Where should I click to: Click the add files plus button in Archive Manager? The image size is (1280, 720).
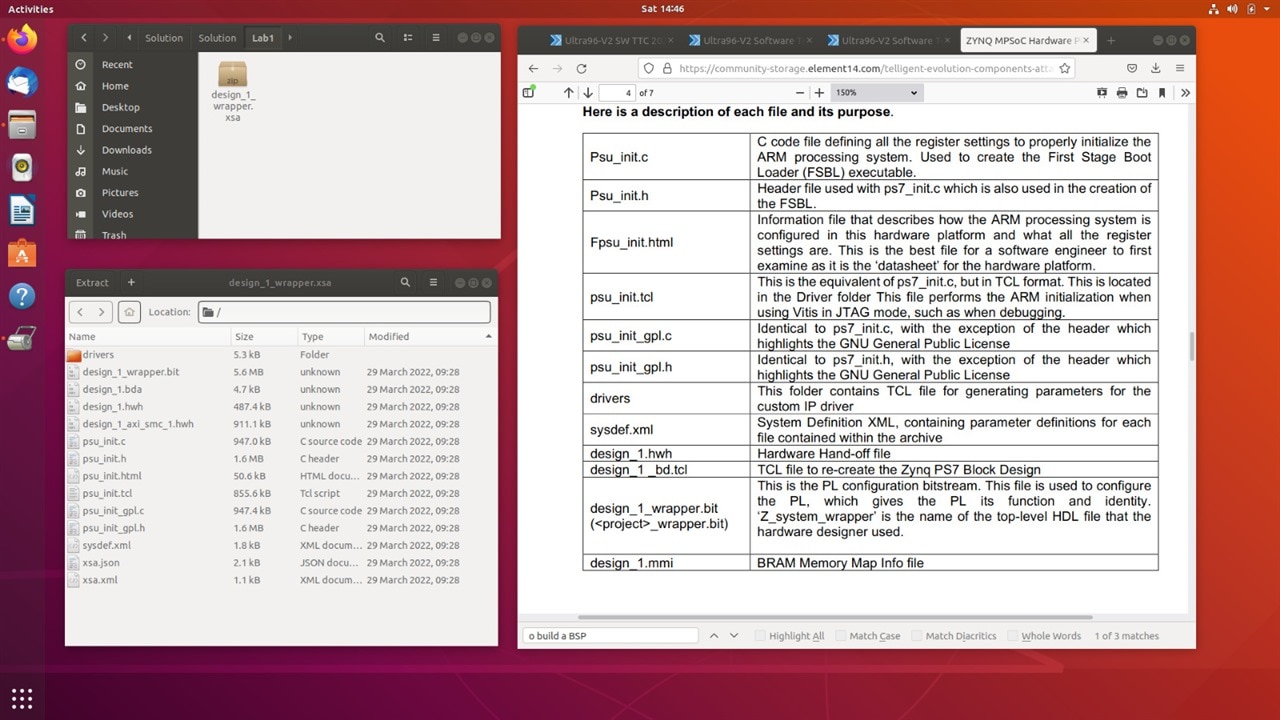coord(131,283)
